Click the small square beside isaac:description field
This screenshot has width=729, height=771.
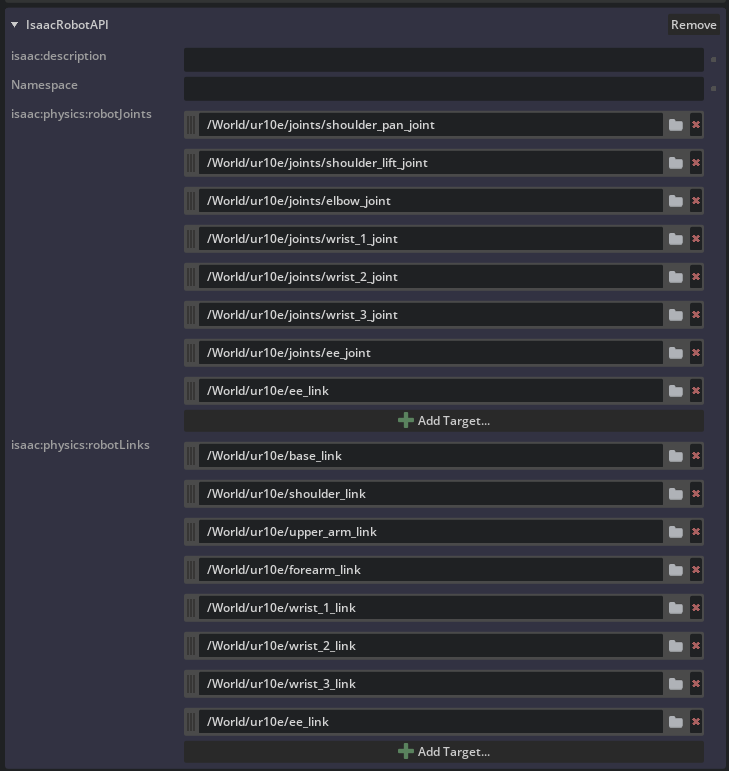[713, 59]
